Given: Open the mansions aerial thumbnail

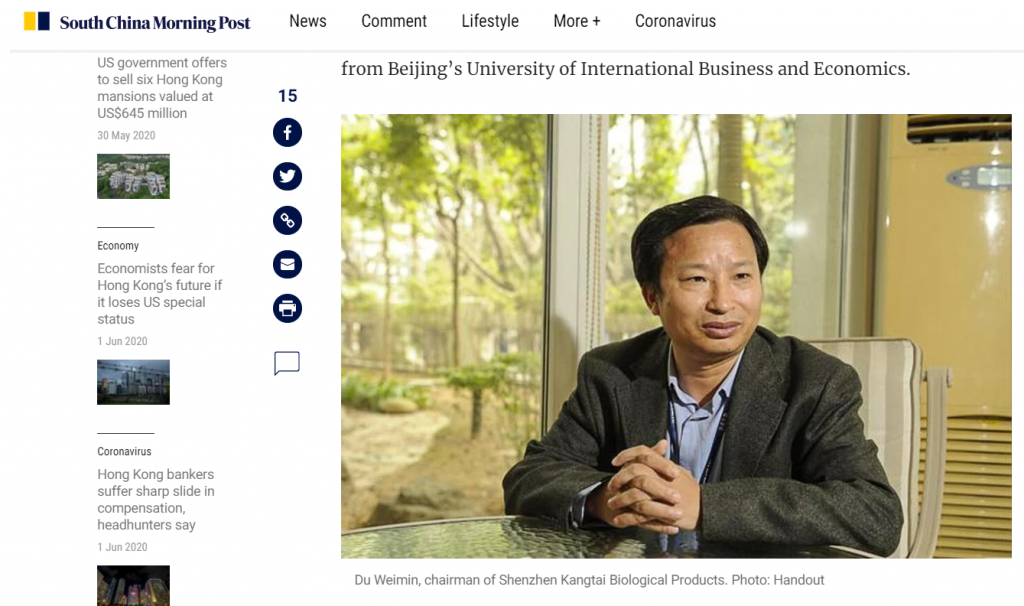Looking at the screenshot, I should [x=133, y=176].
